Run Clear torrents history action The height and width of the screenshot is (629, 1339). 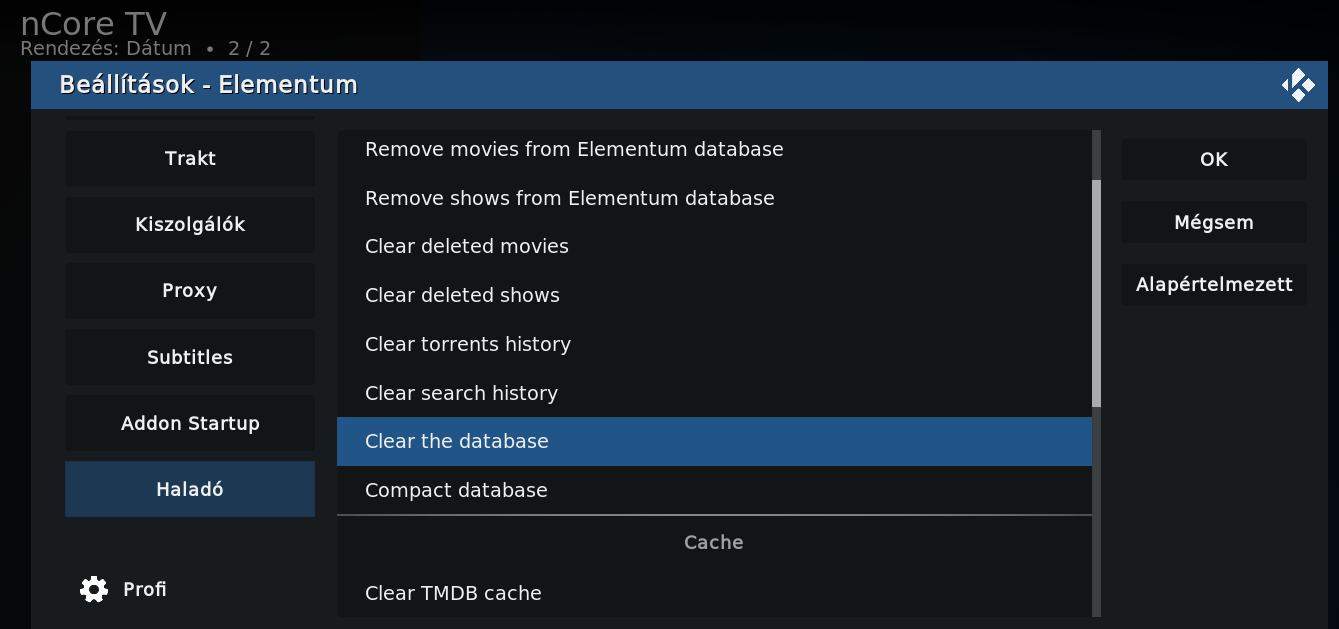tap(714, 344)
